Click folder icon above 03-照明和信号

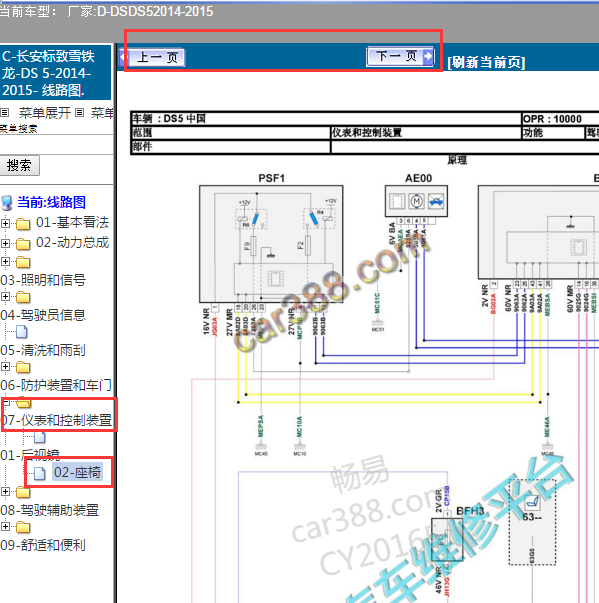[x=23, y=262]
